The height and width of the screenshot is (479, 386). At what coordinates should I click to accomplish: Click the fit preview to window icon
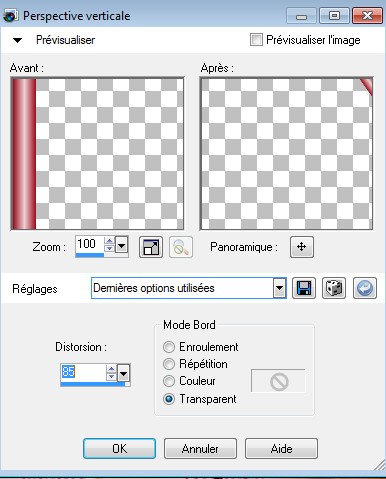coord(151,247)
